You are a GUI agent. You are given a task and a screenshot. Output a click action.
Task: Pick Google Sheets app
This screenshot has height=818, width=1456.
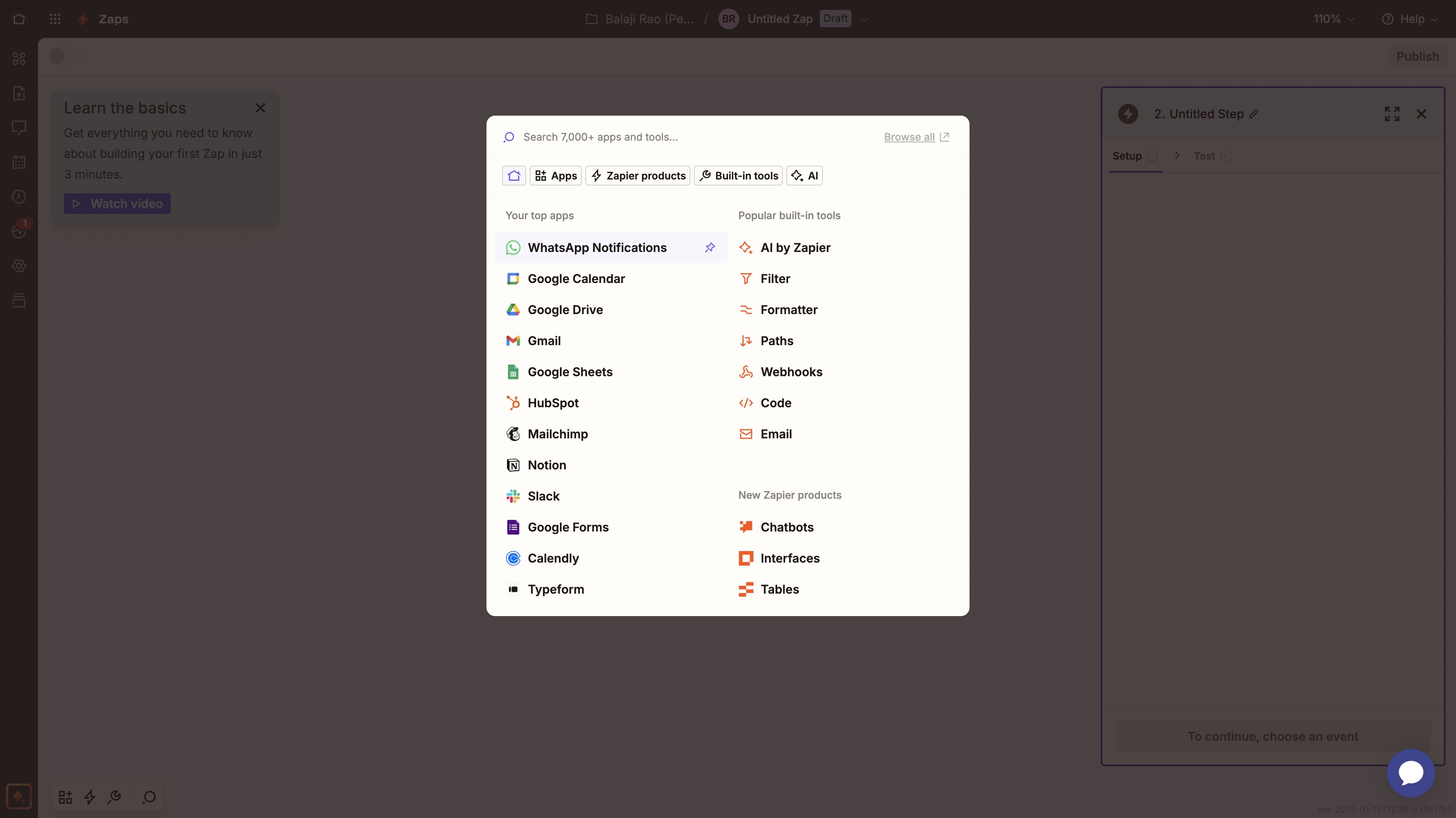[610, 372]
